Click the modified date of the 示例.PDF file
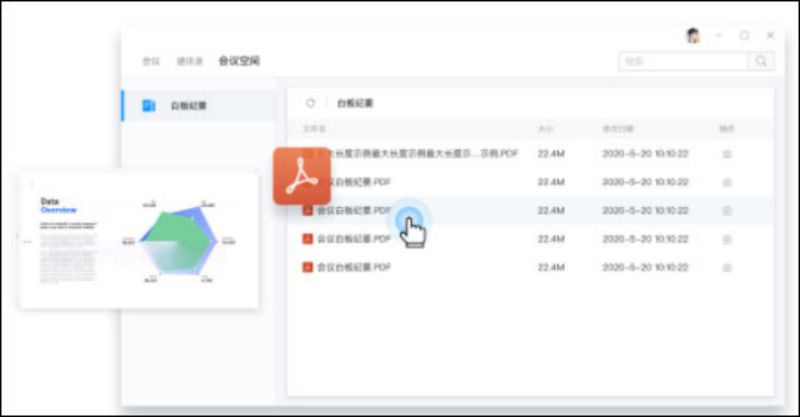The width and height of the screenshot is (800, 417). pos(645,154)
